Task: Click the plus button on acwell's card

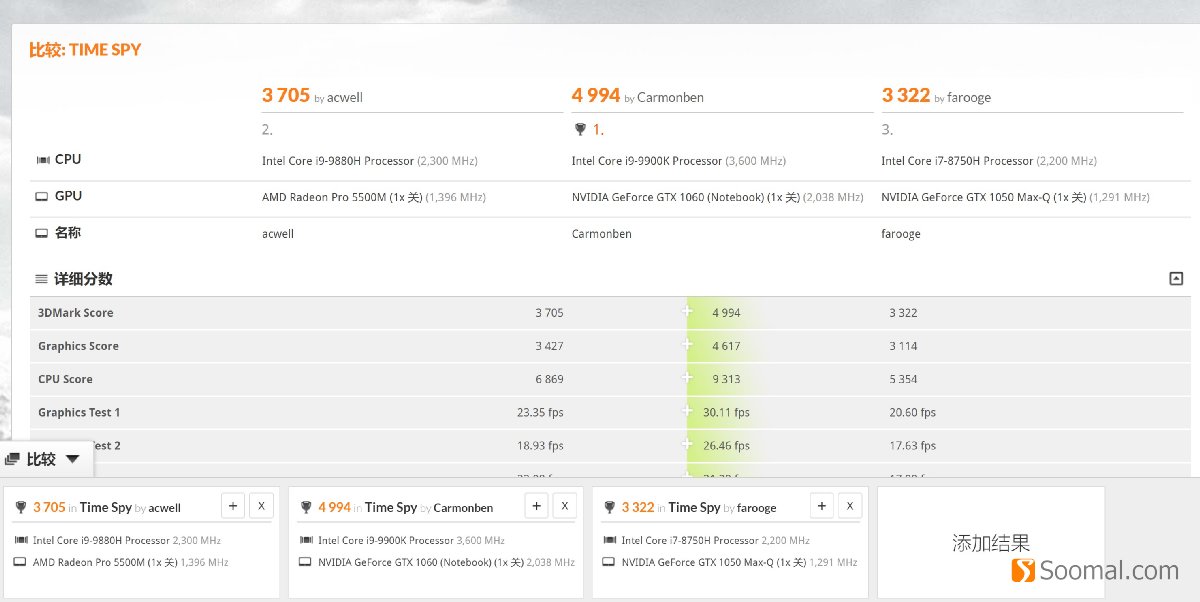Action: 233,506
